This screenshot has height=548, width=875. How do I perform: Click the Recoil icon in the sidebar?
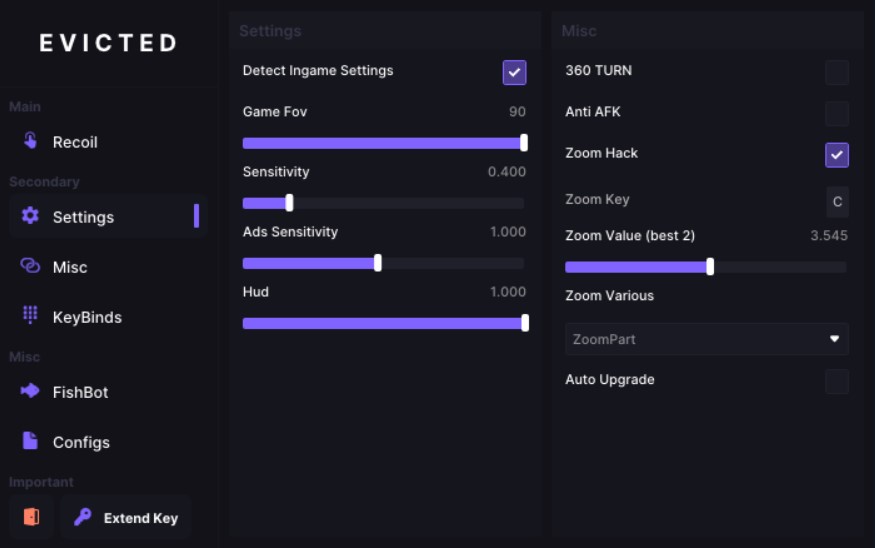30,141
